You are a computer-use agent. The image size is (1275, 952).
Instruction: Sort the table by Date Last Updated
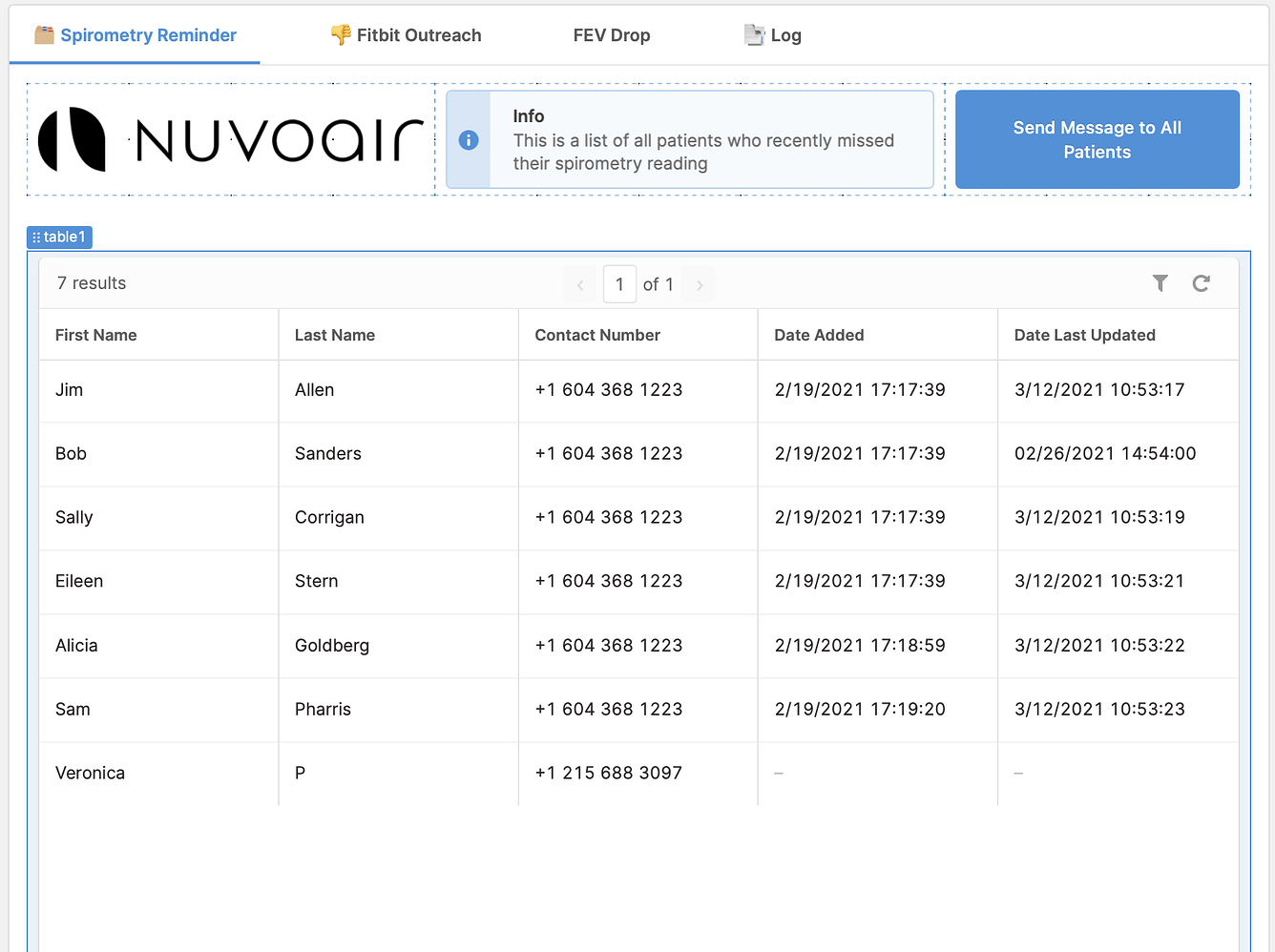click(x=1084, y=335)
